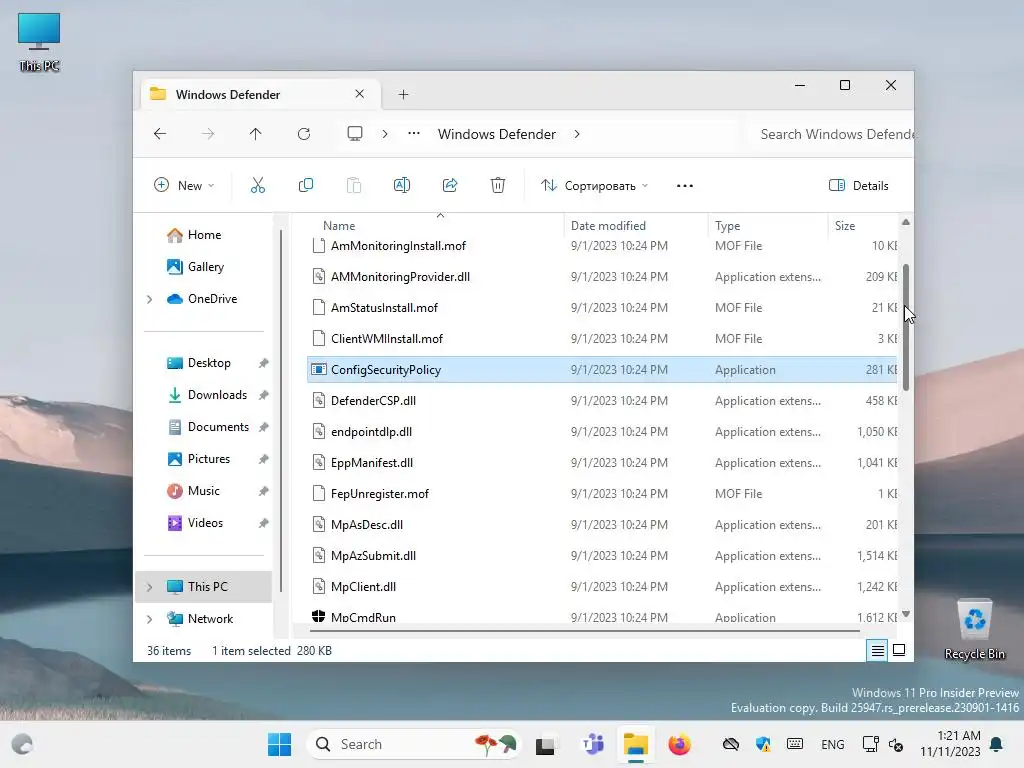Toggle the Details pane button
The width and height of the screenshot is (1024, 768).
pos(858,185)
